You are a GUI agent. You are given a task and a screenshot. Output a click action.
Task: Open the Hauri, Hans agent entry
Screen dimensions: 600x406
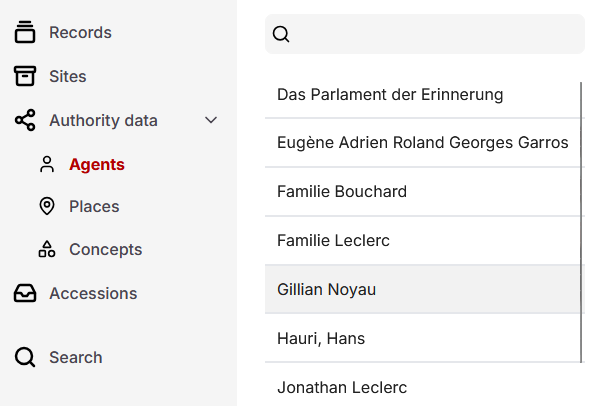[x=320, y=338]
